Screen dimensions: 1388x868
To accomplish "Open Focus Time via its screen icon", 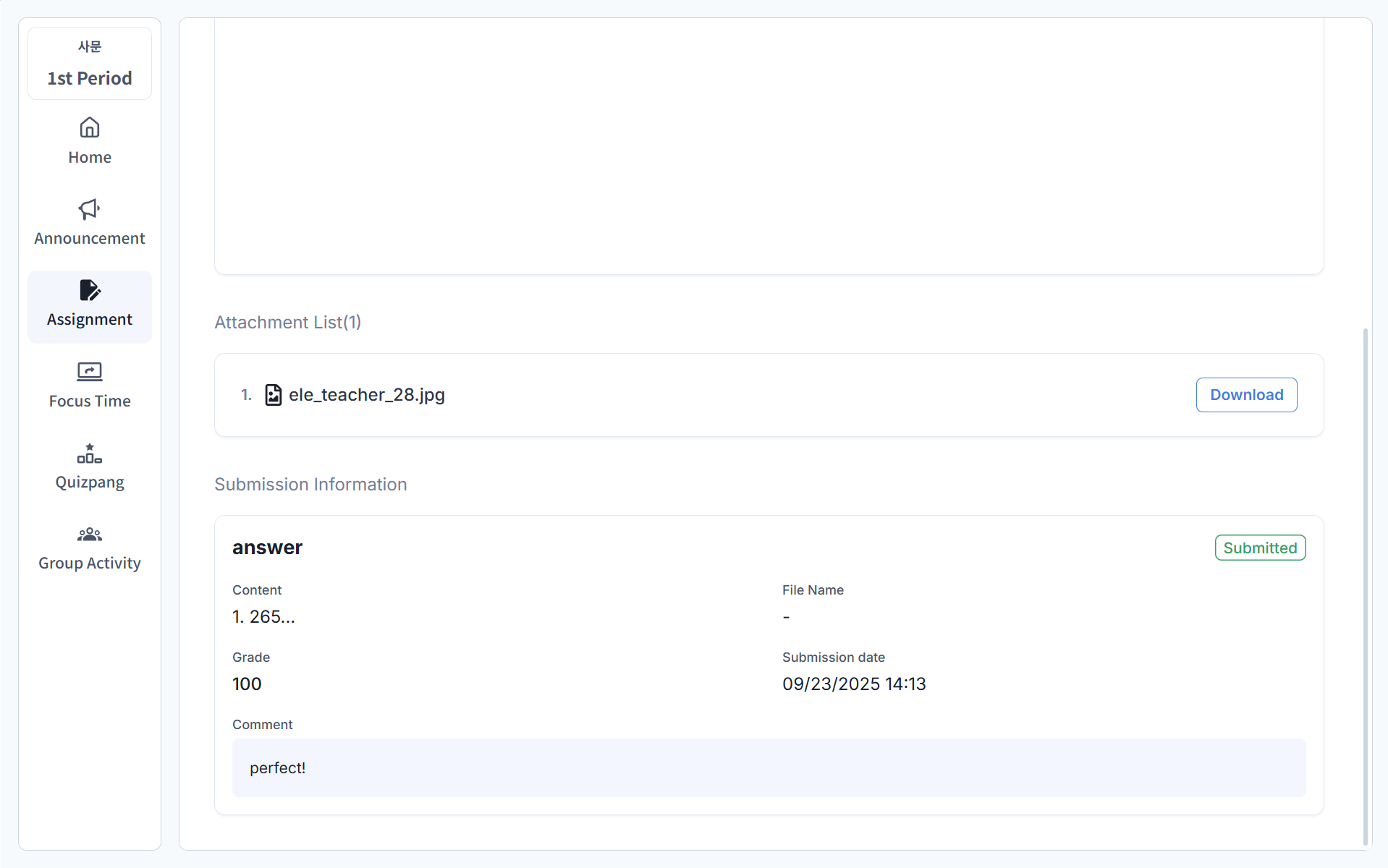I will click(x=90, y=372).
